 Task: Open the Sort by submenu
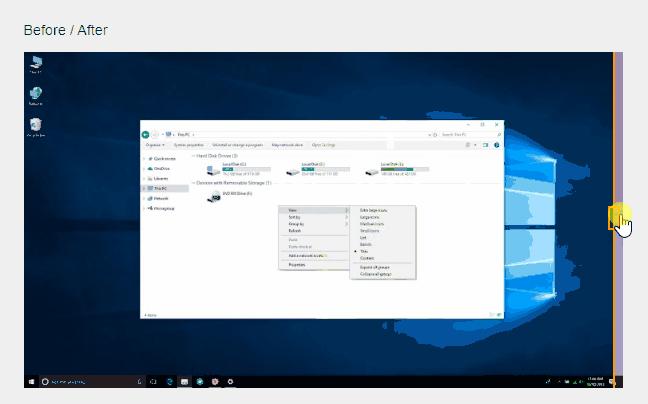pos(314,217)
